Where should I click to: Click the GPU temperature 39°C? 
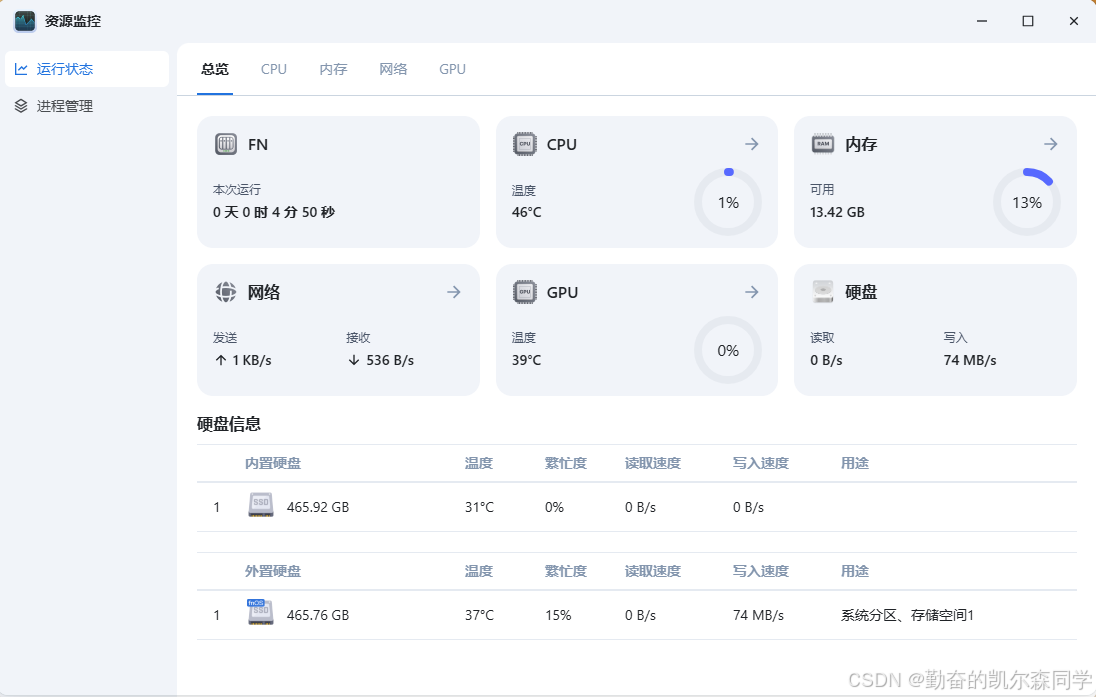pyautogui.click(x=526, y=360)
